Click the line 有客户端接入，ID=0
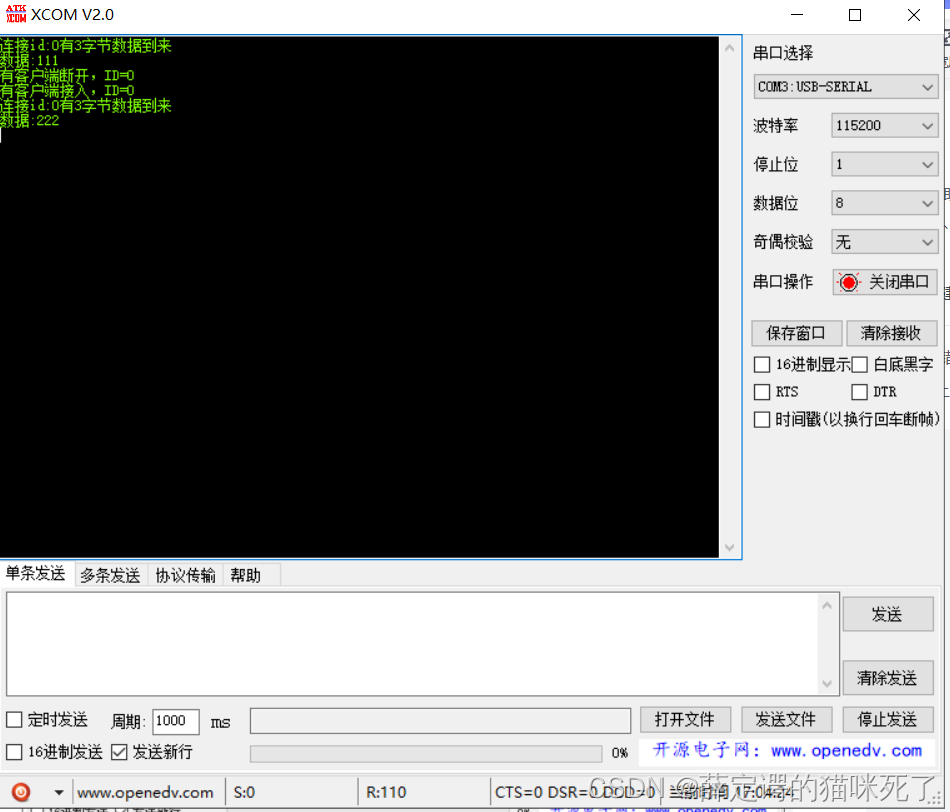 click(x=67, y=91)
